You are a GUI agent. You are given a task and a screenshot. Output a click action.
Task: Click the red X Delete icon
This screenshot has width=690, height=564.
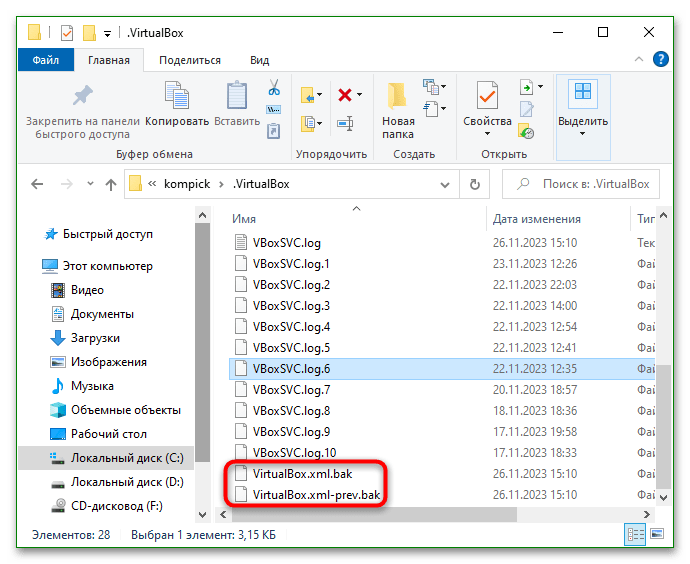click(345, 95)
